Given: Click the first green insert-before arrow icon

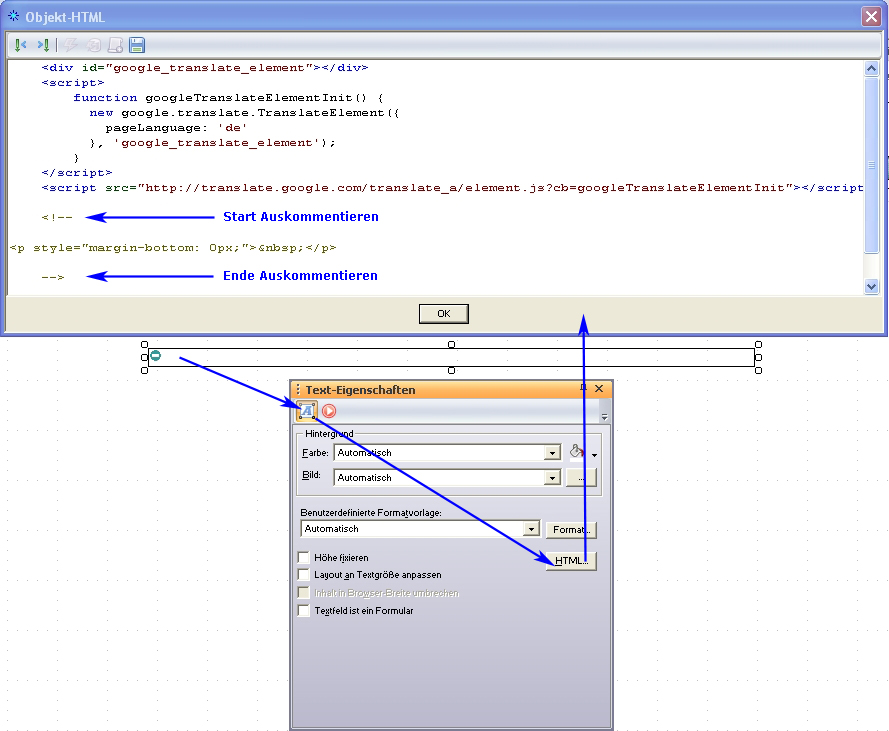Looking at the screenshot, I should (x=20, y=45).
